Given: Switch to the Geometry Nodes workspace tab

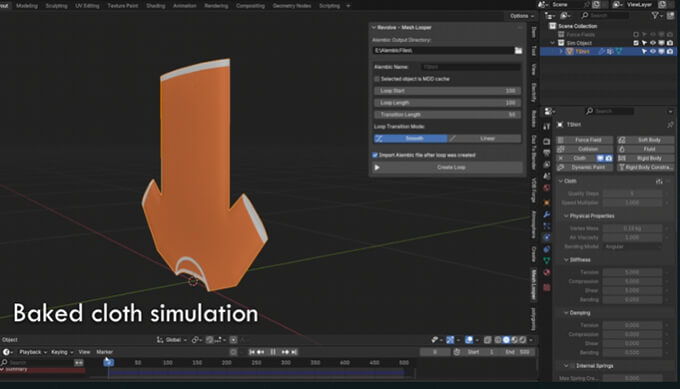Looking at the screenshot, I should 292,6.
